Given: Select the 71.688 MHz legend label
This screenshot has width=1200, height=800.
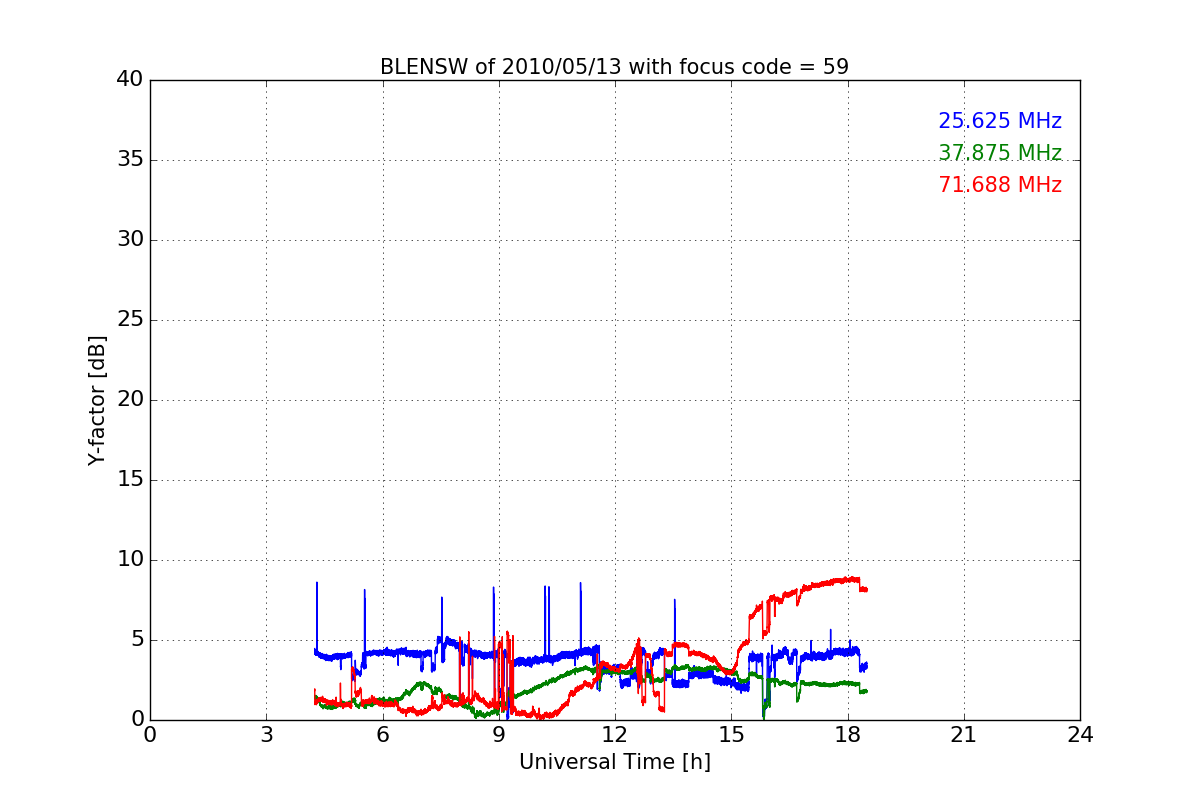Looking at the screenshot, I should click(x=1000, y=185).
